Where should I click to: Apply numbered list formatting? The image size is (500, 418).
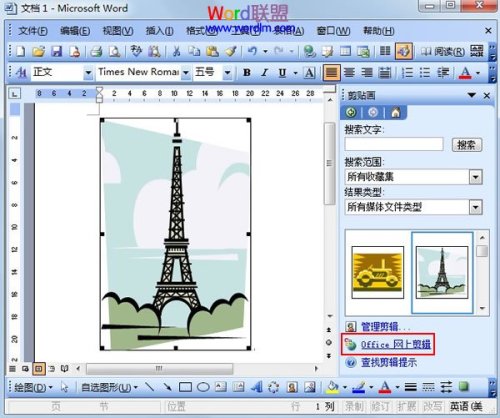pos(407,72)
